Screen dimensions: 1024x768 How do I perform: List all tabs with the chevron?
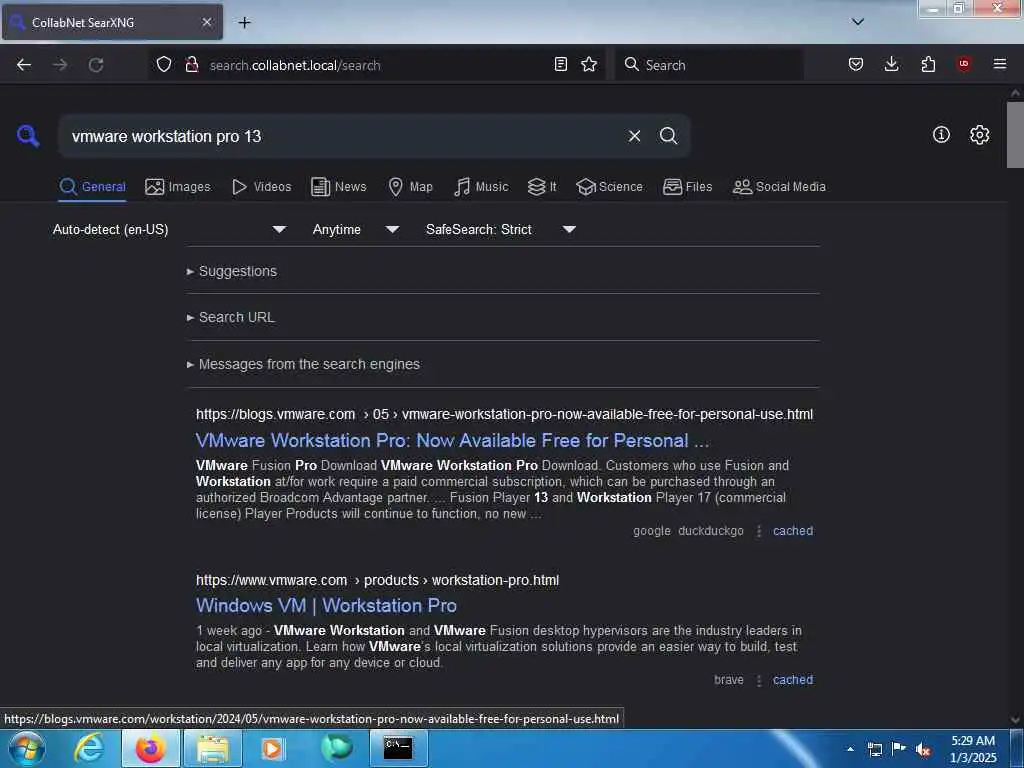click(858, 22)
